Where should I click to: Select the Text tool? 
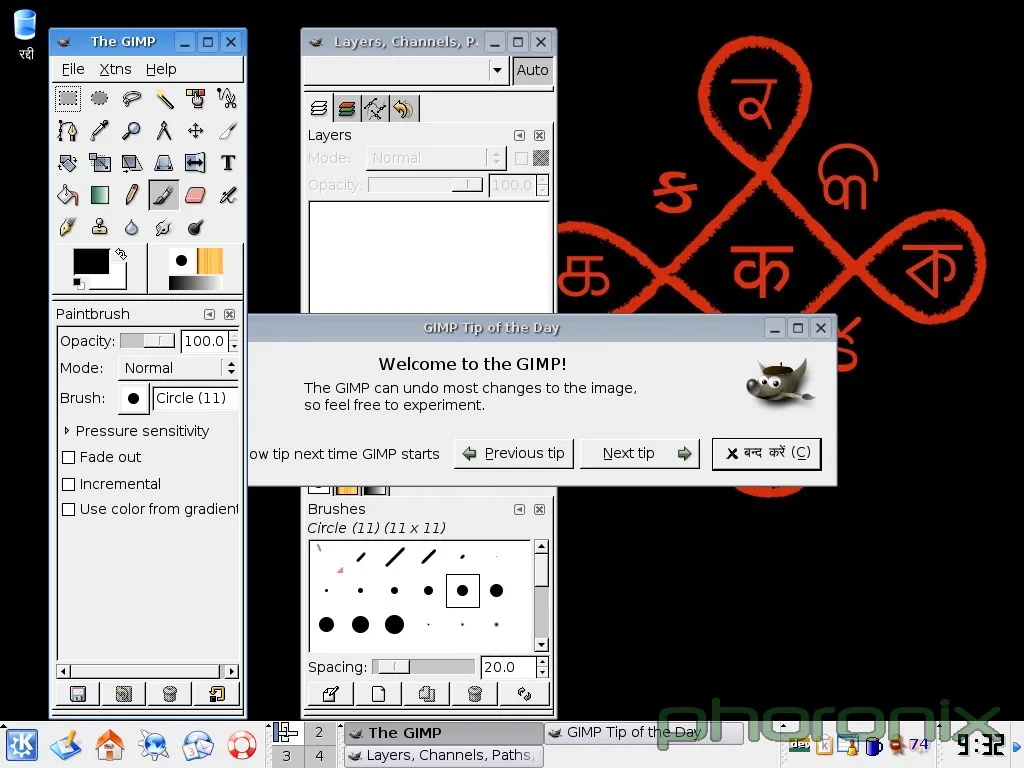(227, 163)
